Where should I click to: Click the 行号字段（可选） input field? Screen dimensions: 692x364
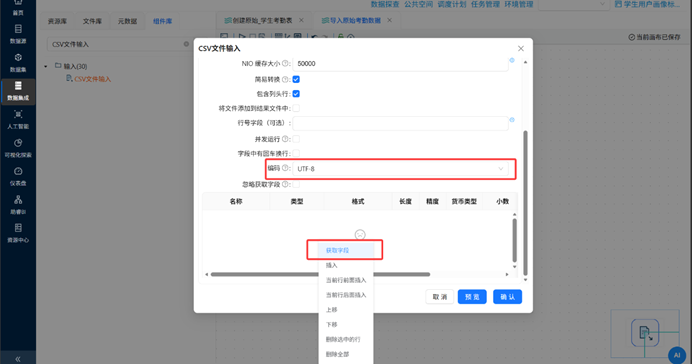coord(400,123)
